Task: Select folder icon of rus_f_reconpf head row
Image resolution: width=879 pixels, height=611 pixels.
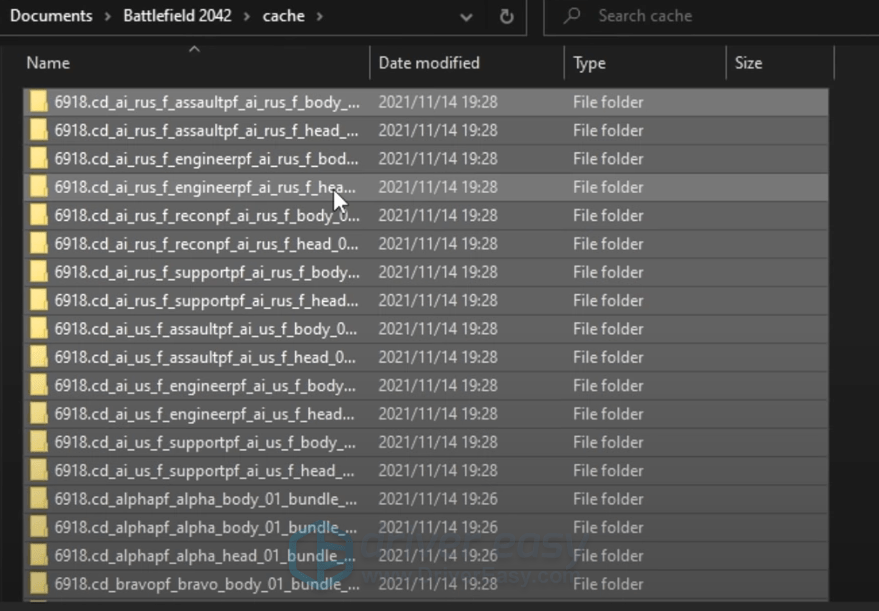Action: [39, 244]
